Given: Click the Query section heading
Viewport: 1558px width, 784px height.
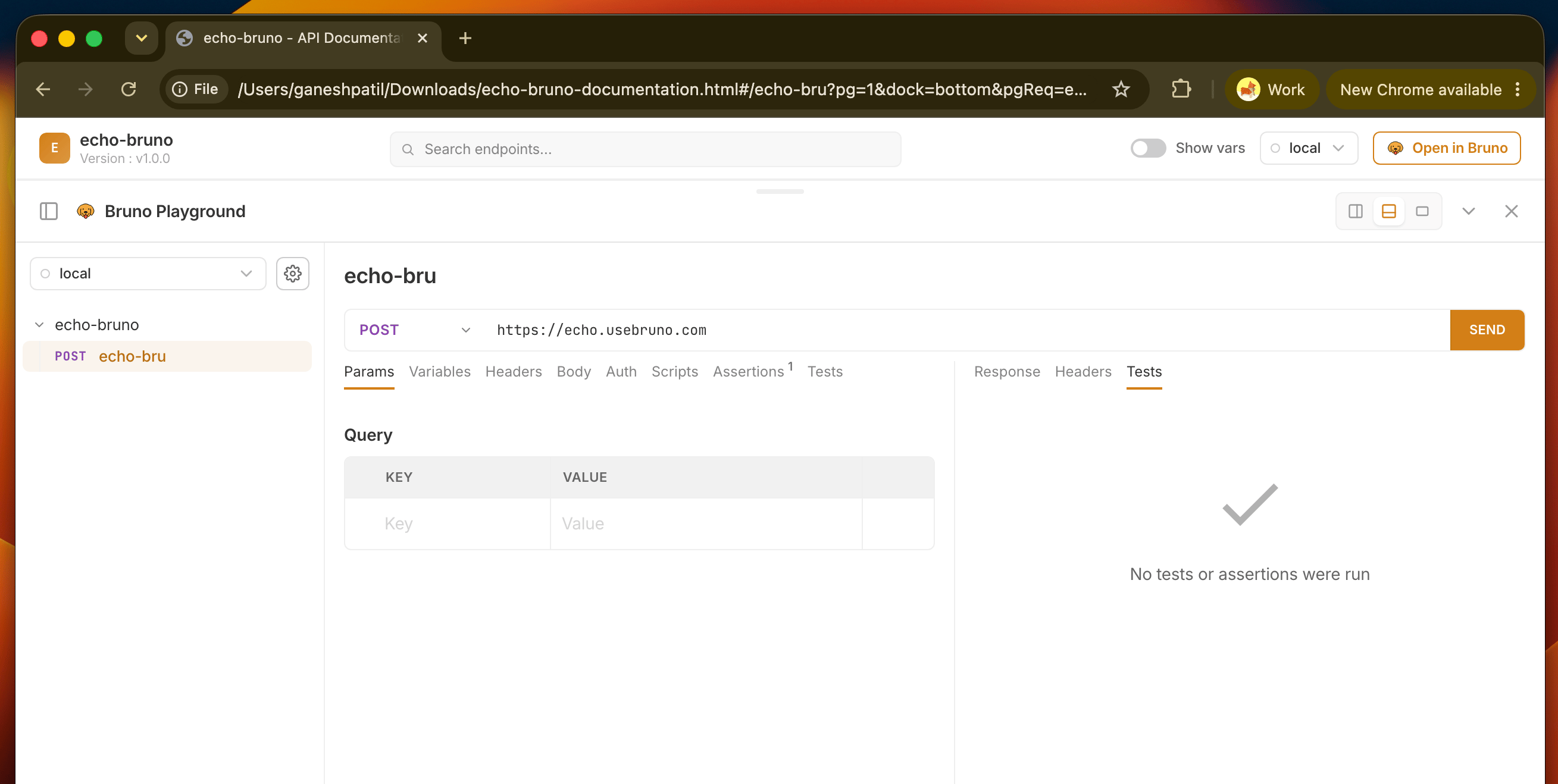Looking at the screenshot, I should tap(368, 435).
